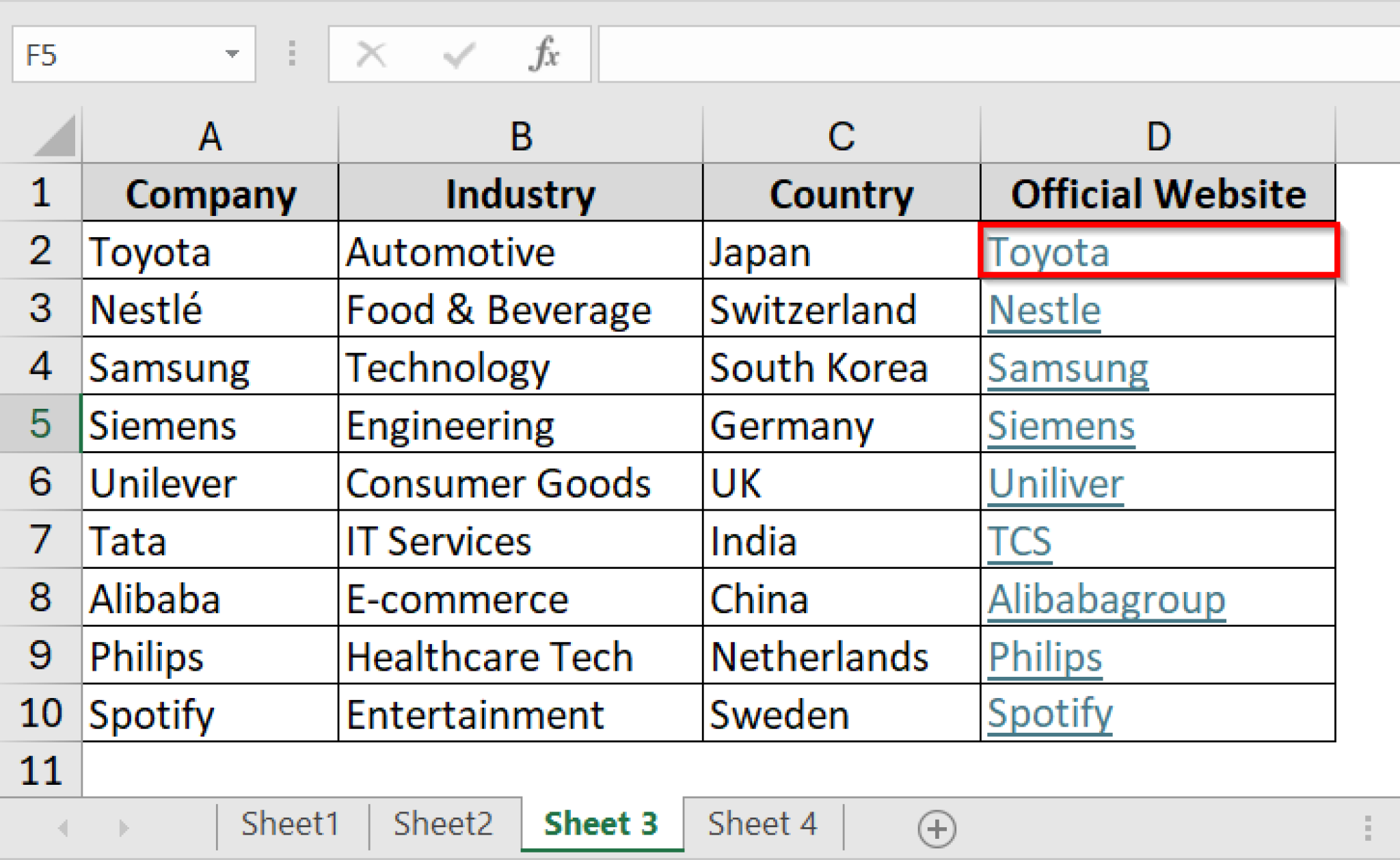
Task: Click the Cancel (X) icon beside formula bar
Action: pos(370,53)
